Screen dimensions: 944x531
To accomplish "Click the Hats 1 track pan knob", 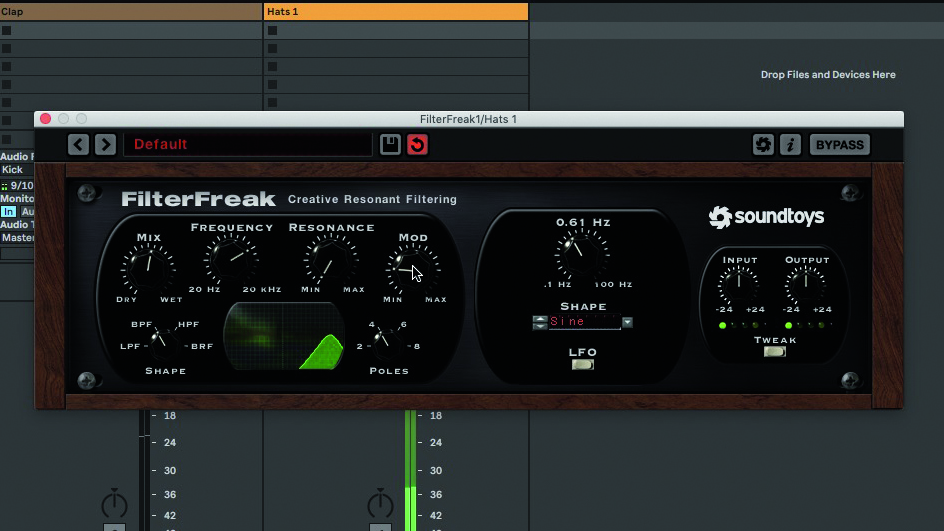I will [380, 504].
